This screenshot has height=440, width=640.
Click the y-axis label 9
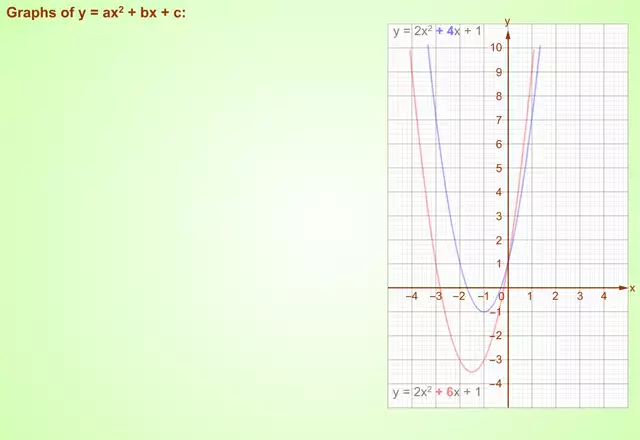tap(499, 72)
